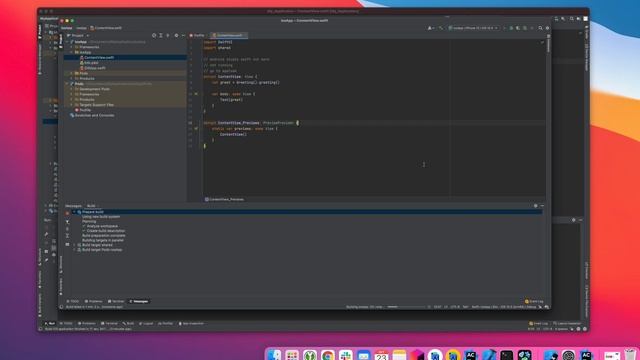
Task: Click 'Using new build system' message line
Action: click(x=101, y=217)
